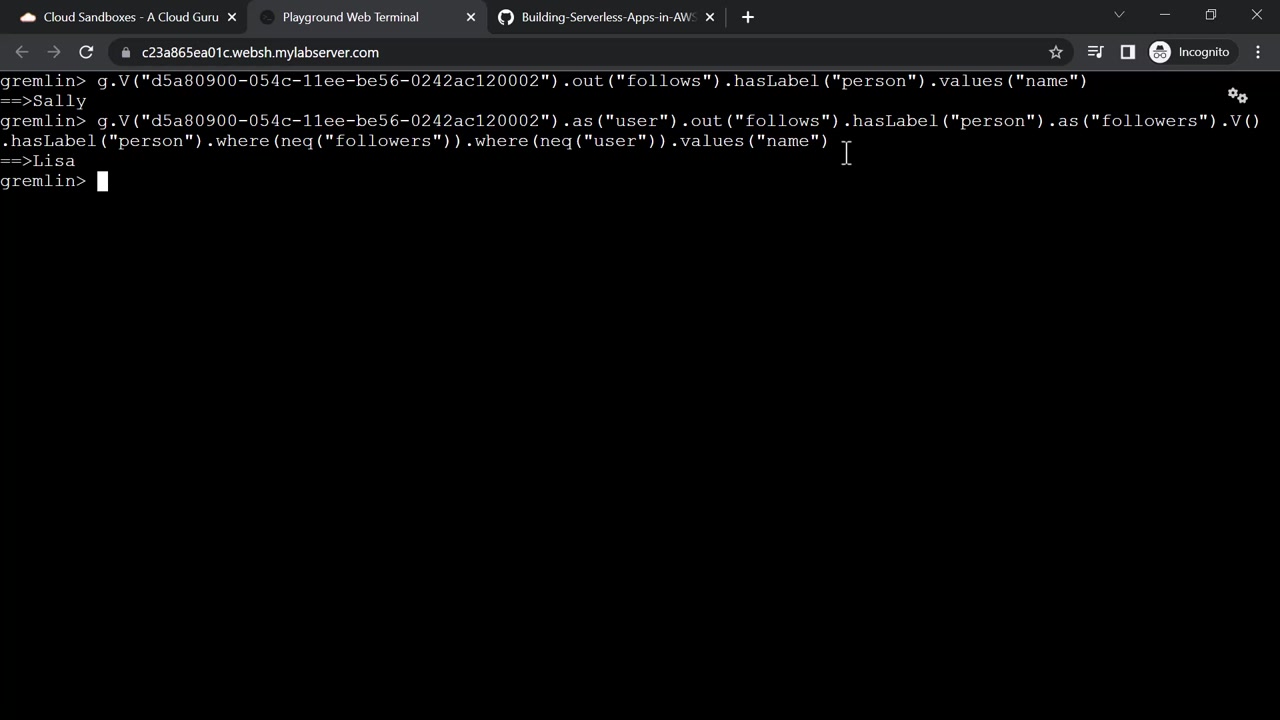Reload the web terminal page
The width and height of the screenshot is (1280, 720).
click(86, 52)
